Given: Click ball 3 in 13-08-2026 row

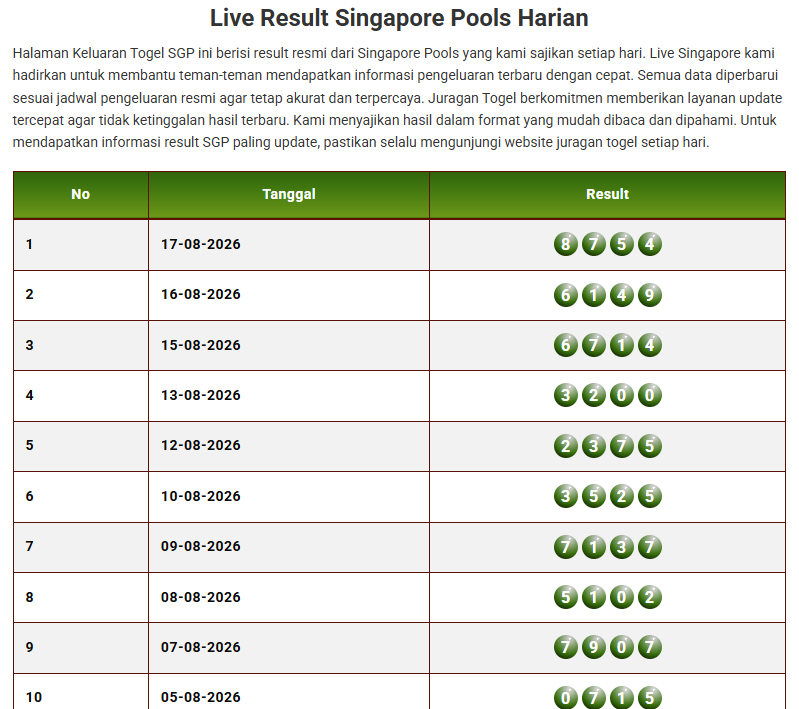Looking at the screenshot, I should (566, 395).
